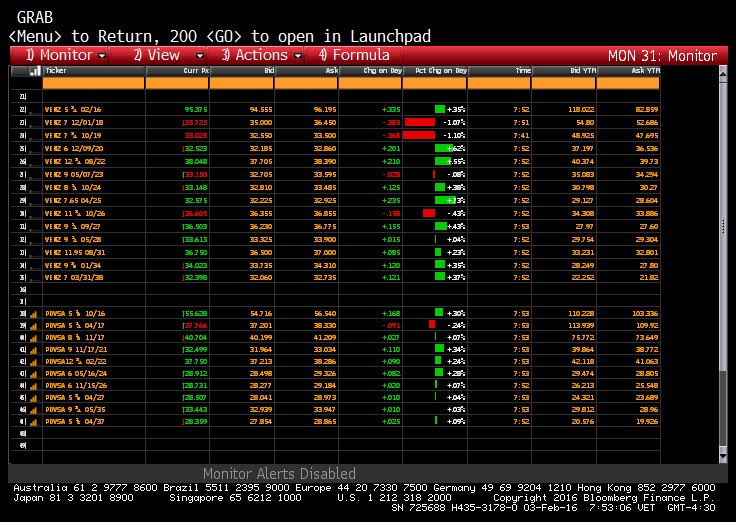736x522 pixels.
Task: Click orange filter field under Ticker column
Action: coord(93,84)
